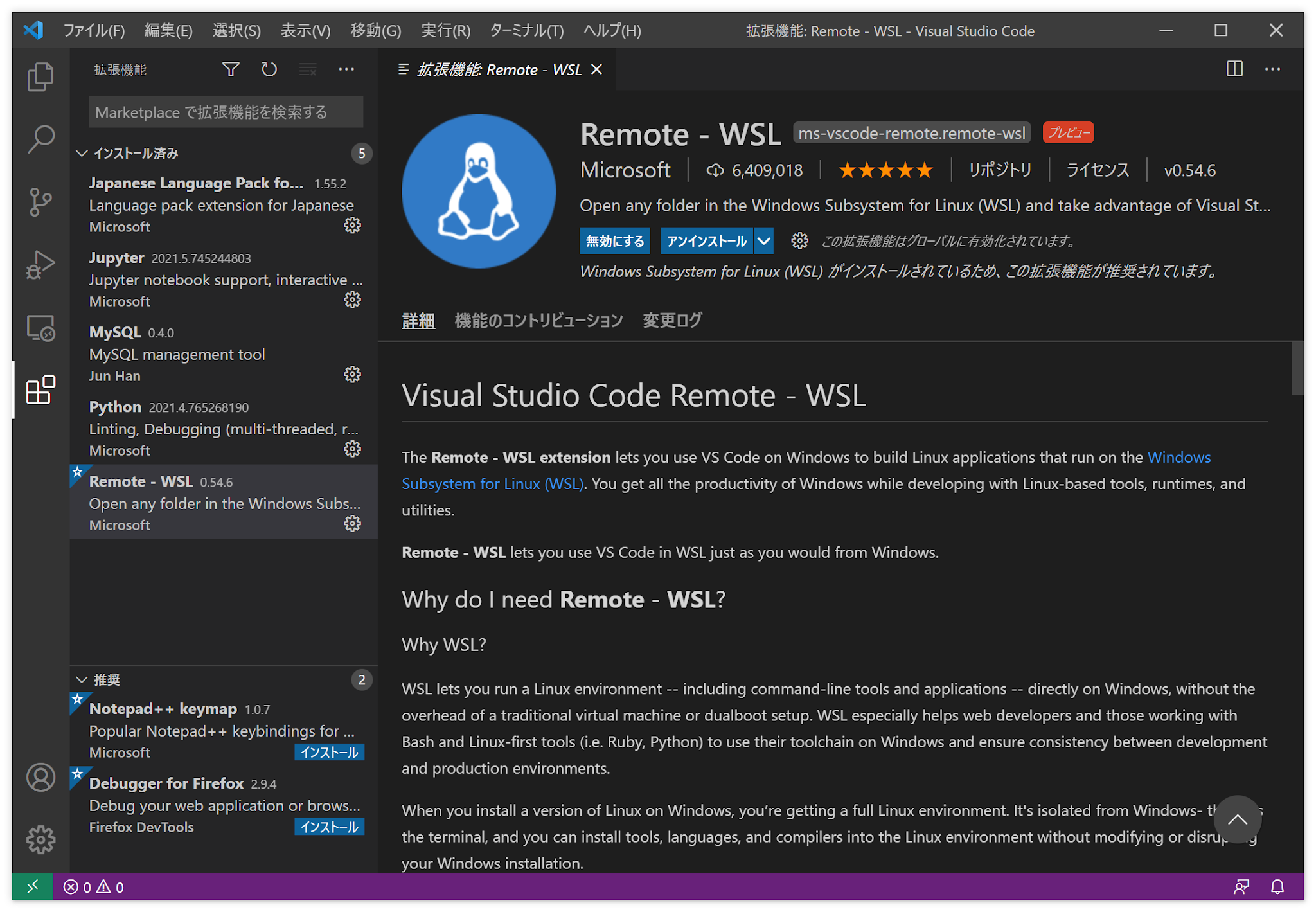Image resolution: width=1316 pixels, height=912 pixels.
Task: Collapse the インストール済み section
Action: (x=82, y=153)
